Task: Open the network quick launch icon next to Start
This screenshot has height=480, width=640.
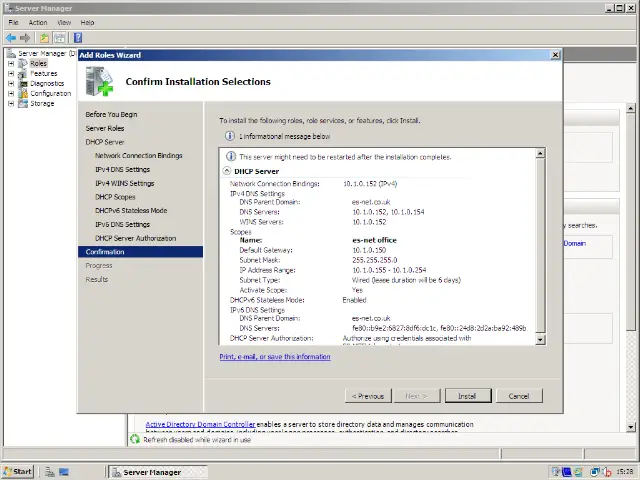Action: [x=50, y=472]
